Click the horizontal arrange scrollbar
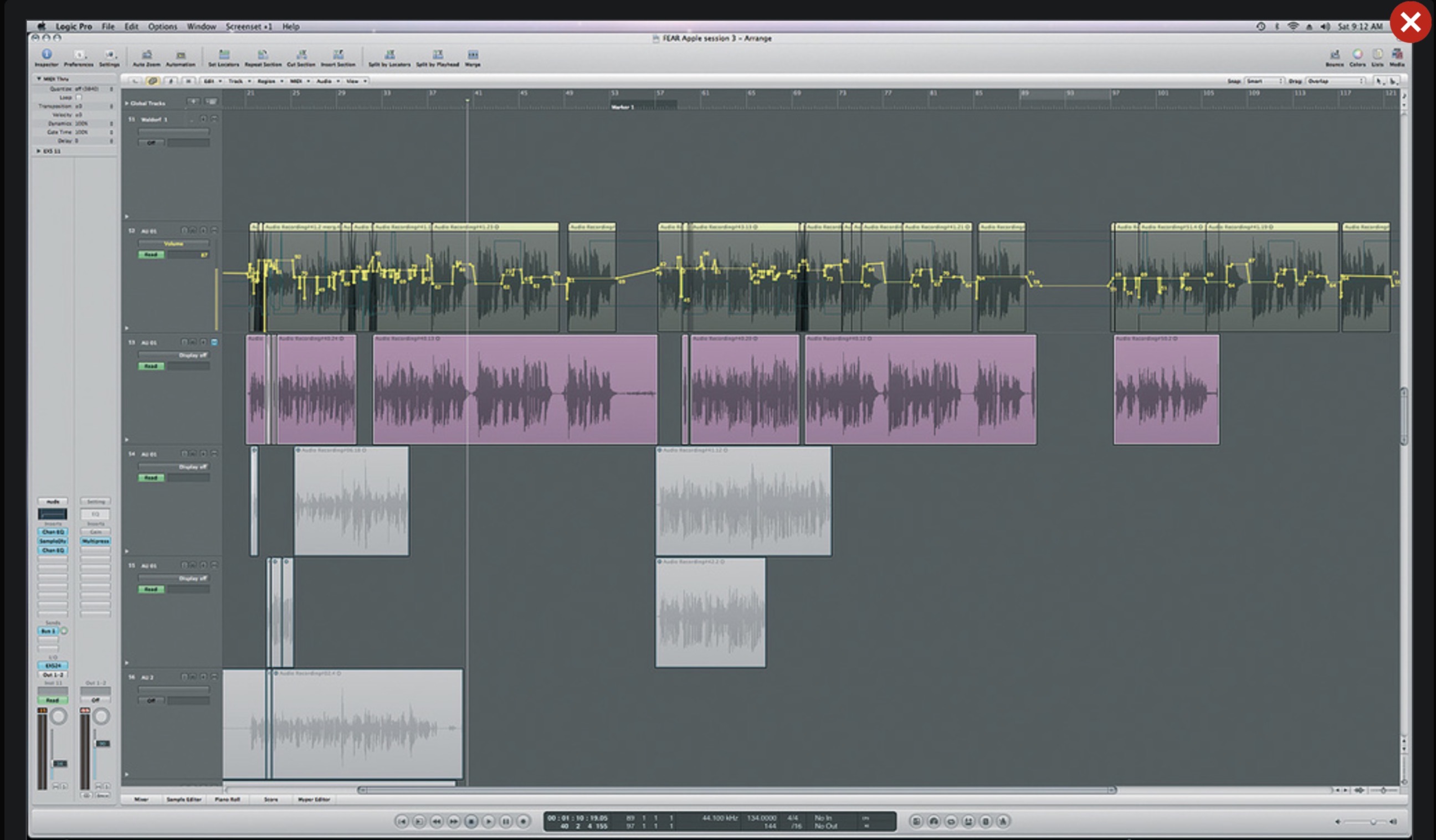This screenshot has width=1436, height=840. coord(735,790)
